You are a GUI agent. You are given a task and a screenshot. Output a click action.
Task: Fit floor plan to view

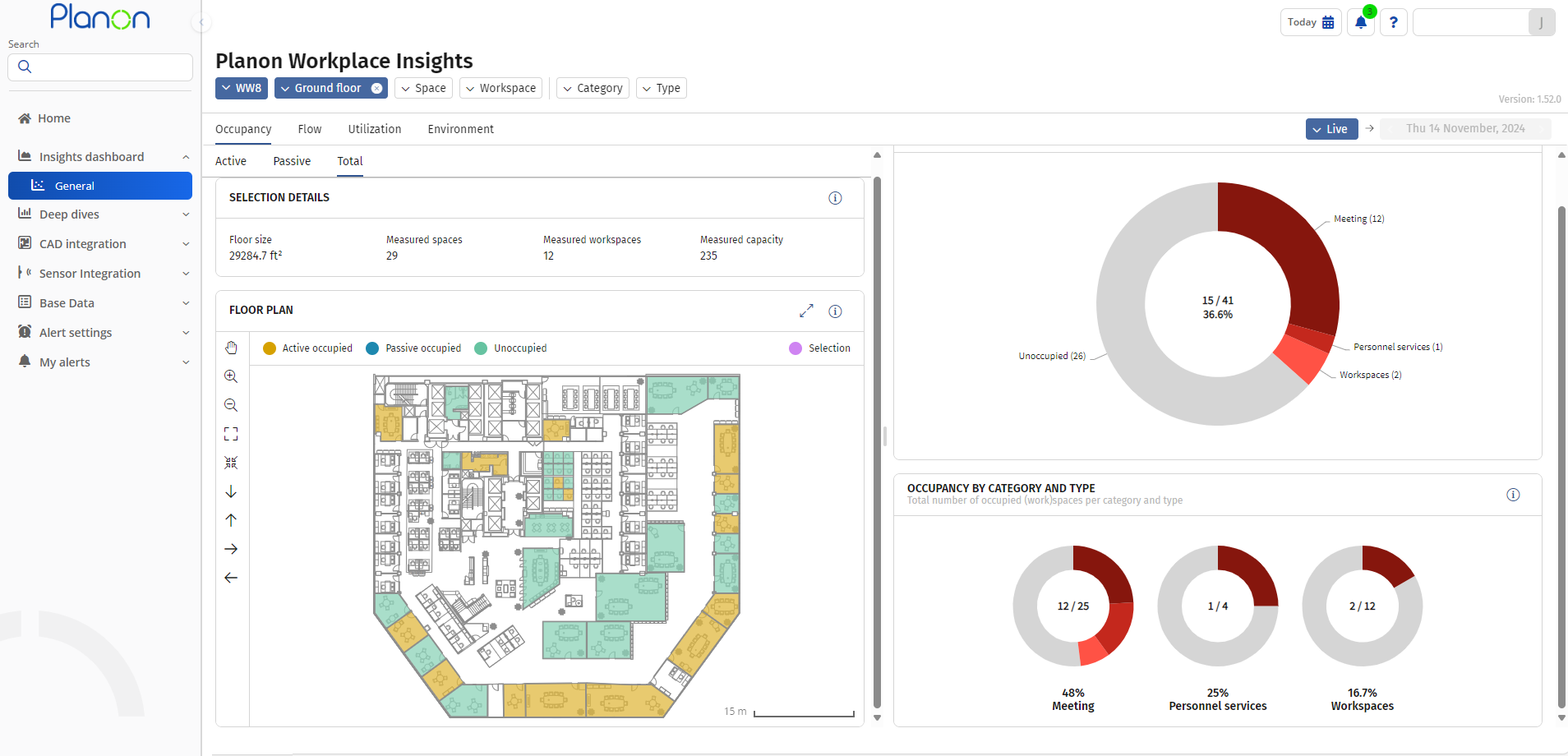pos(231,434)
